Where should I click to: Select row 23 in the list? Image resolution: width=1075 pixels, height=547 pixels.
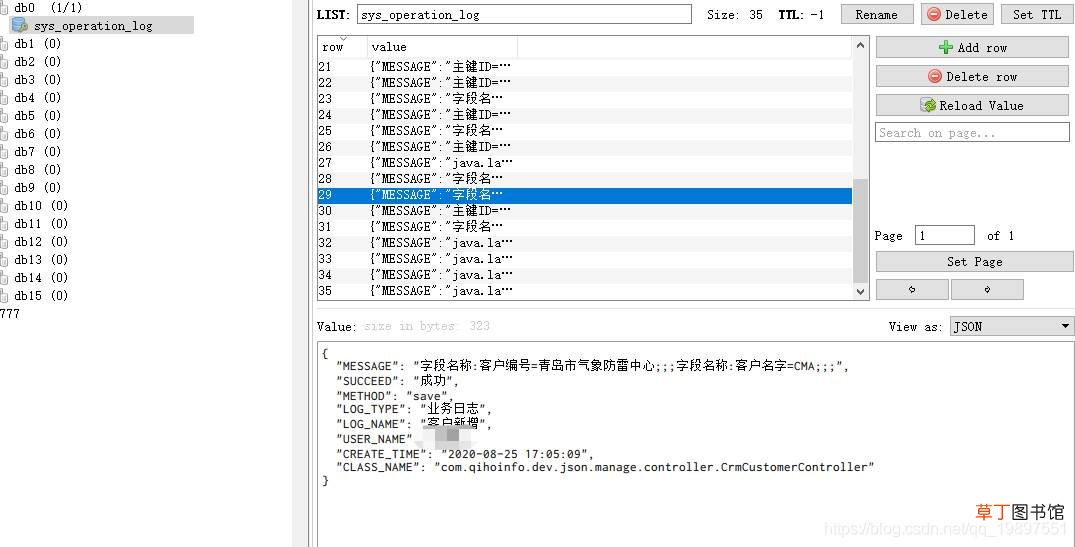[x=585, y=99]
